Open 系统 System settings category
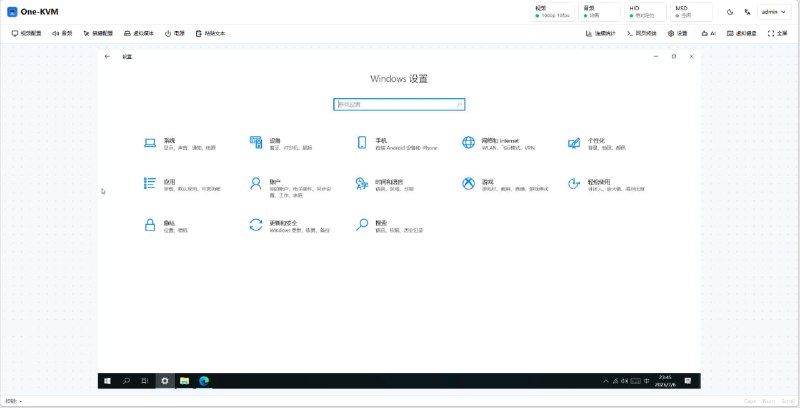Image resolution: width=800 pixels, height=408 pixels. point(180,143)
